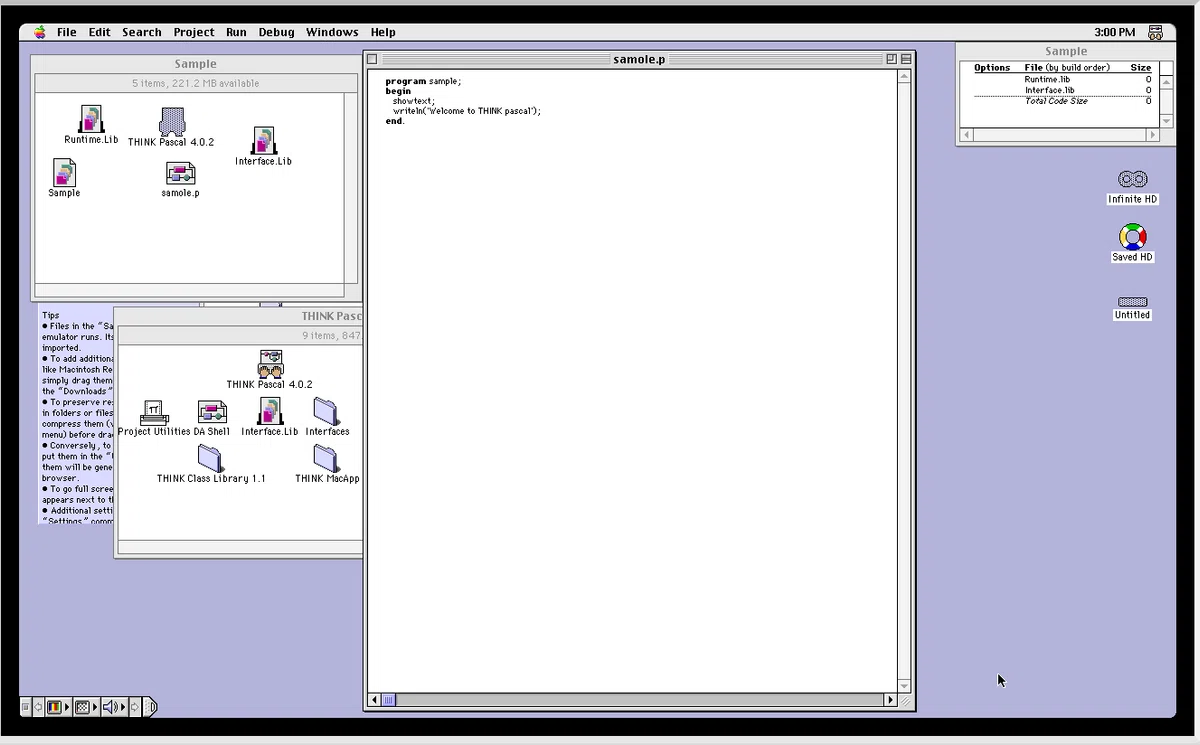Click Interface.lib in the project file list
The height and width of the screenshot is (745, 1200).
click(x=1049, y=90)
